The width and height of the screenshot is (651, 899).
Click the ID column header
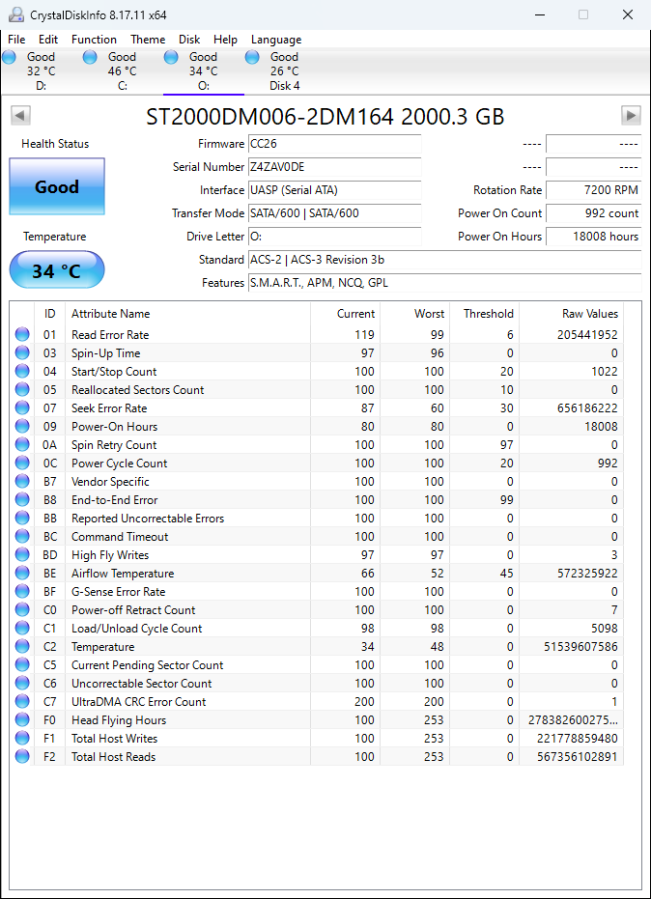[x=50, y=314]
